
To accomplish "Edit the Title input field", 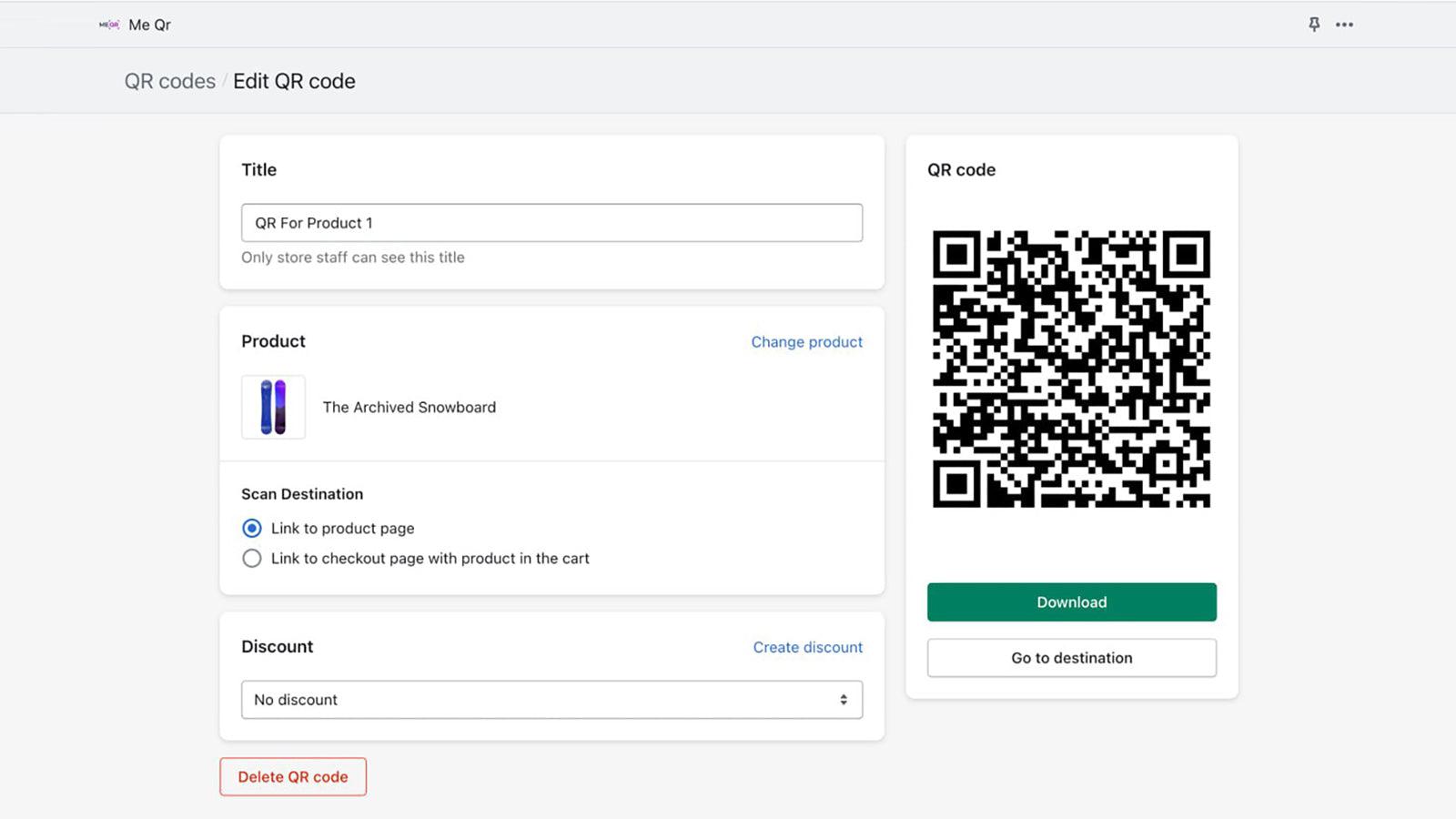I will point(551,223).
